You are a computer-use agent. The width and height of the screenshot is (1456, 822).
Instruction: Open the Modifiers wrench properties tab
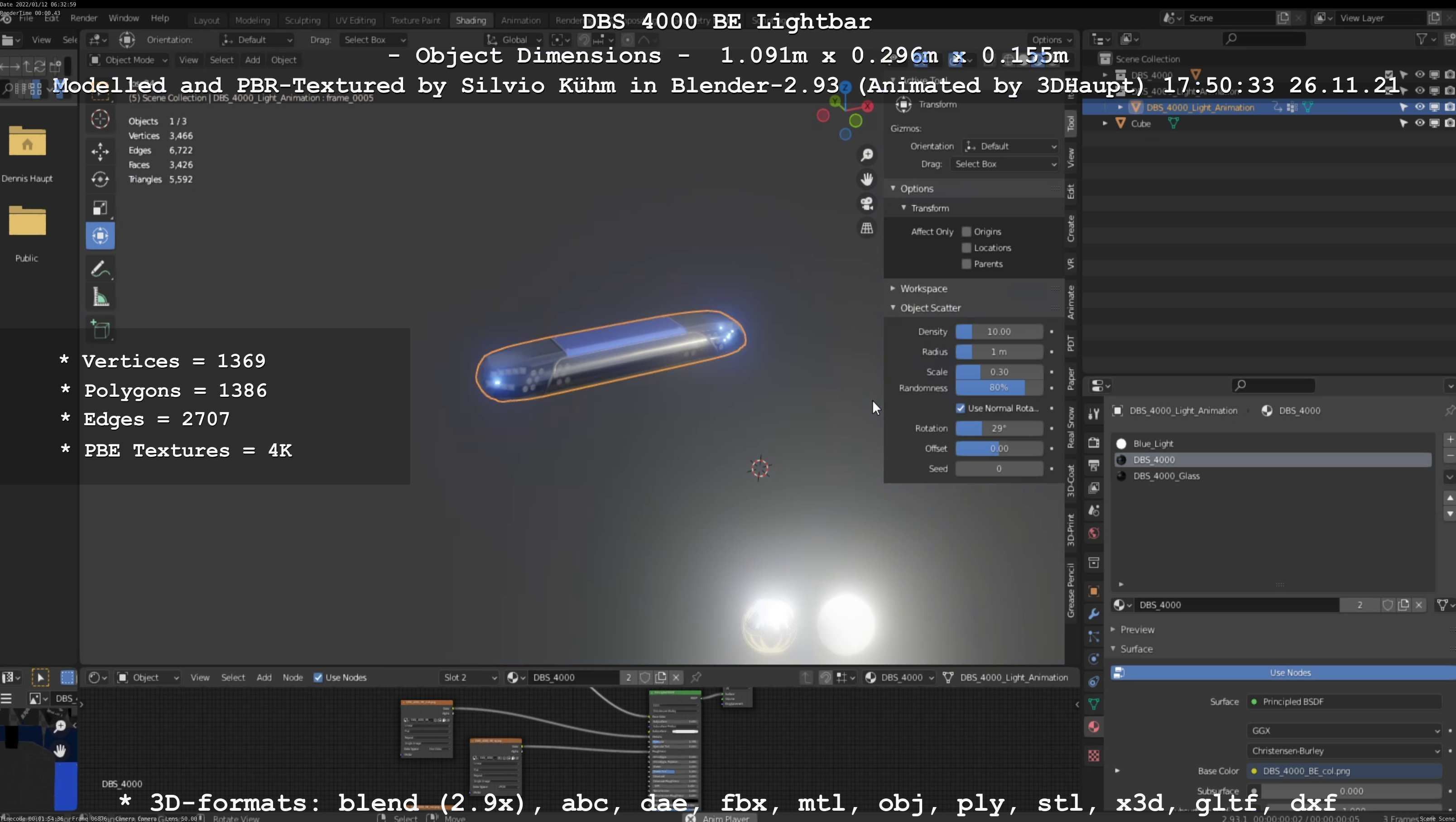(1094, 614)
